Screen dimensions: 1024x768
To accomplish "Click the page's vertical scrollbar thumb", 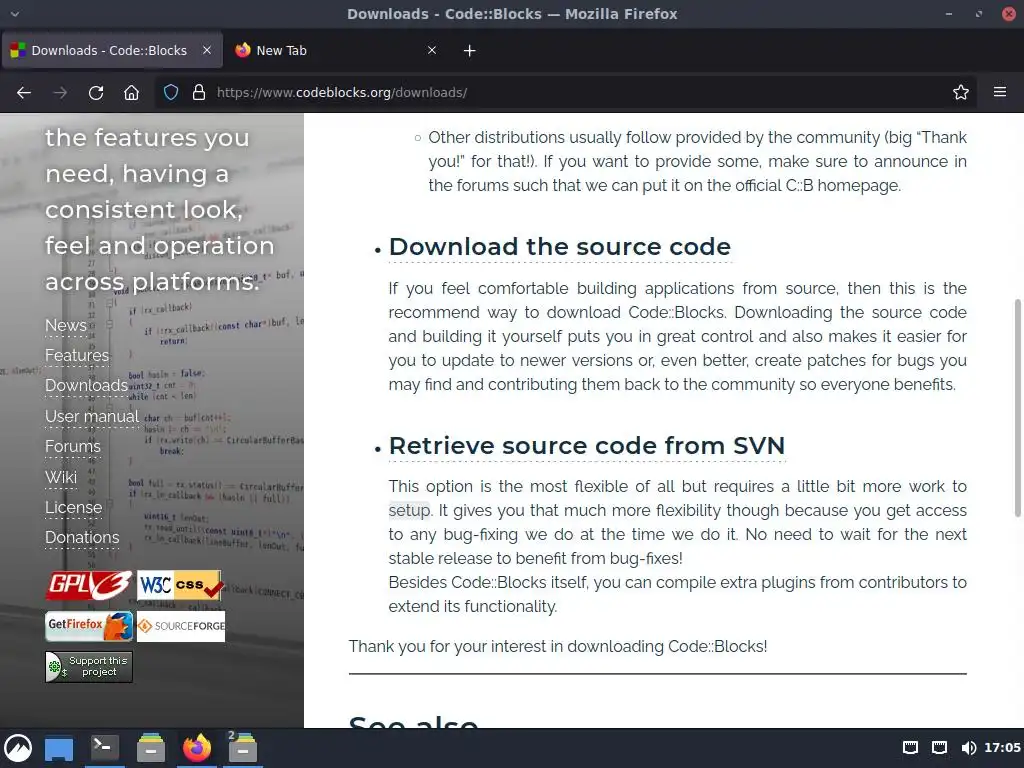I will pos(1017,408).
